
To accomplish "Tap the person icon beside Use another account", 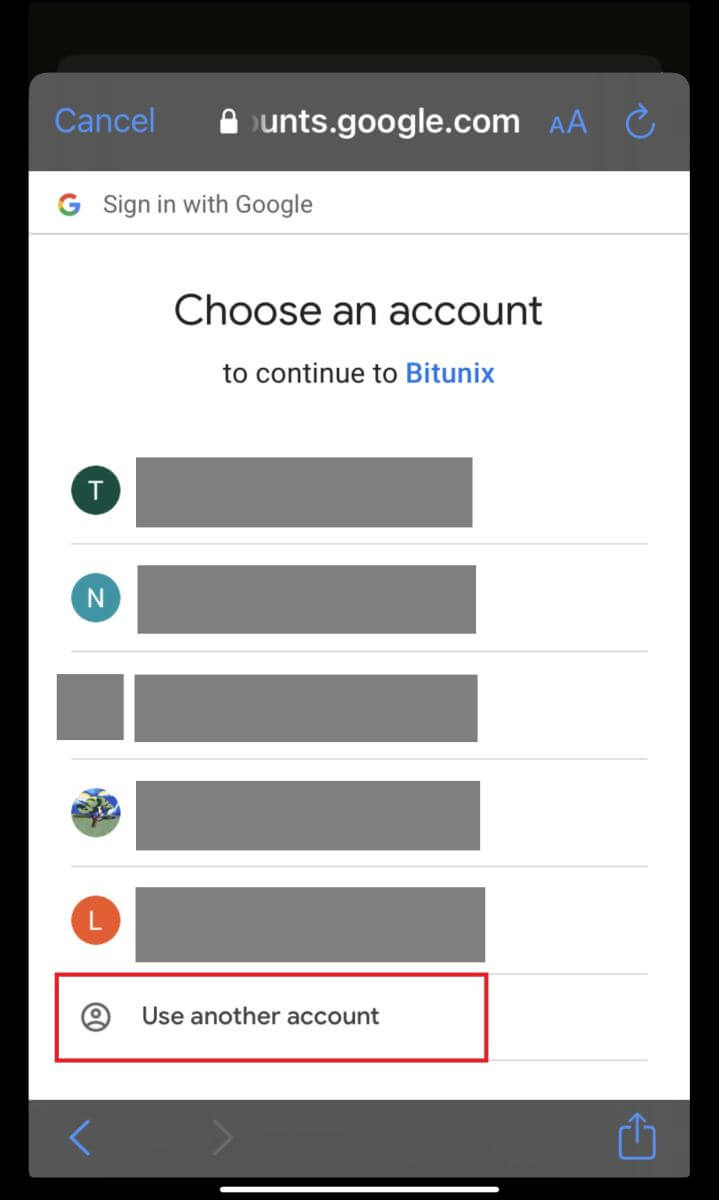I will [x=97, y=1016].
